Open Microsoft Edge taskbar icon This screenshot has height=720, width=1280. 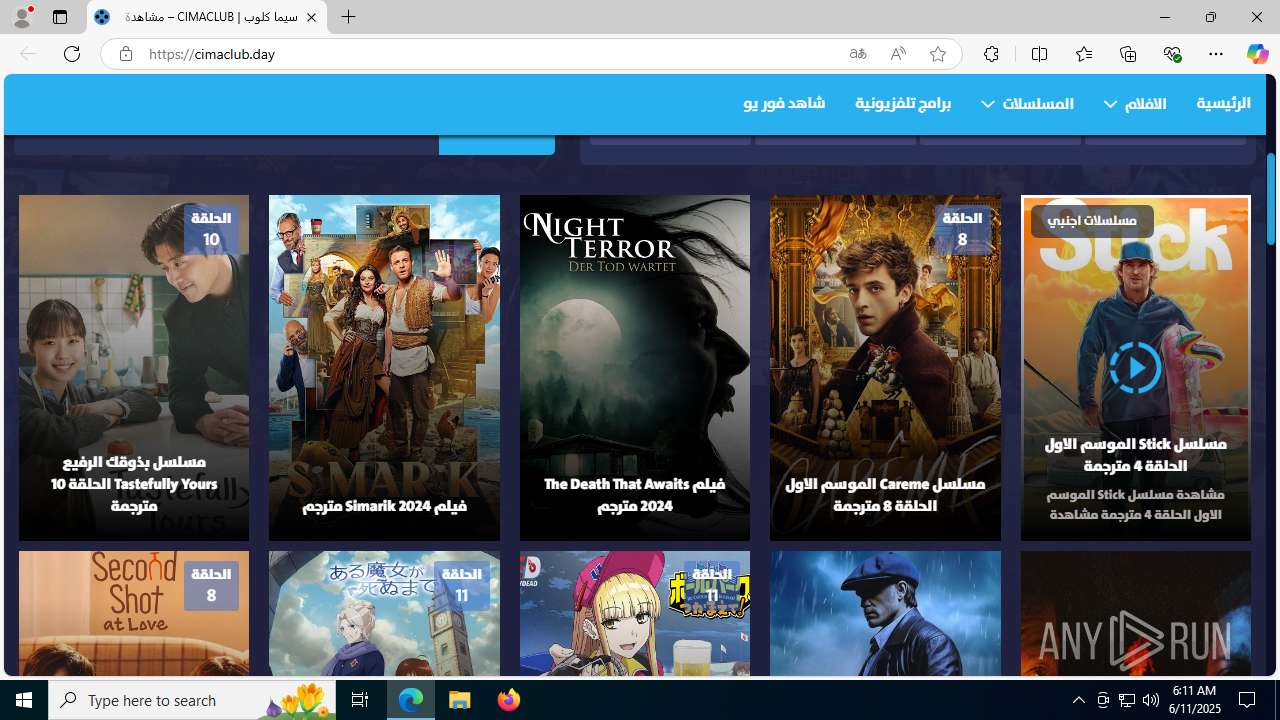tap(411, 700)
